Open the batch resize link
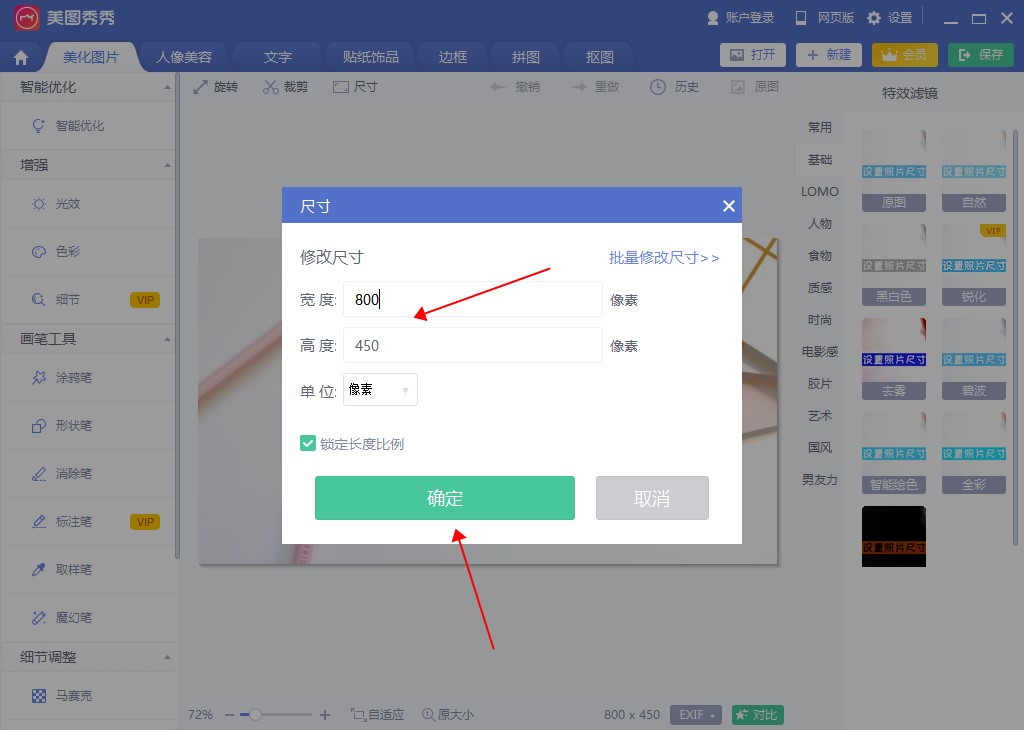The image size is (1024, 730). (664, 258)
